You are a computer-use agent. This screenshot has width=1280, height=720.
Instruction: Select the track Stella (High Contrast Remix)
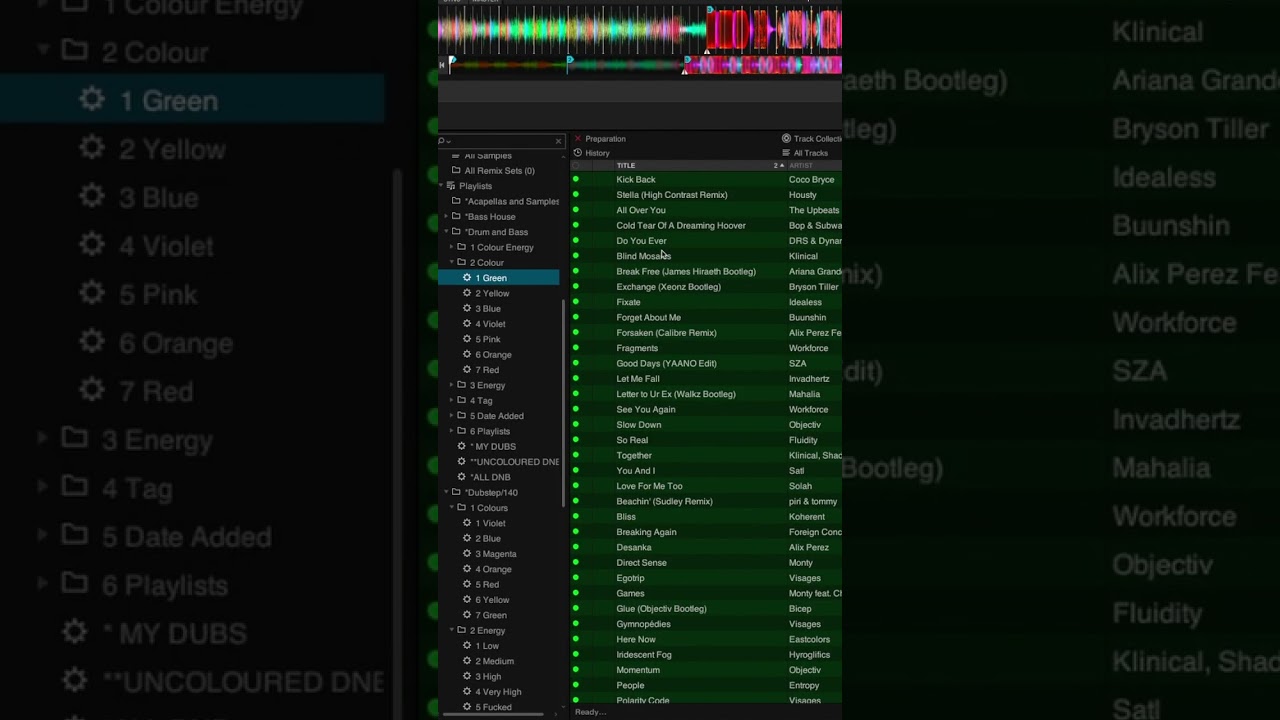(672, 195)
